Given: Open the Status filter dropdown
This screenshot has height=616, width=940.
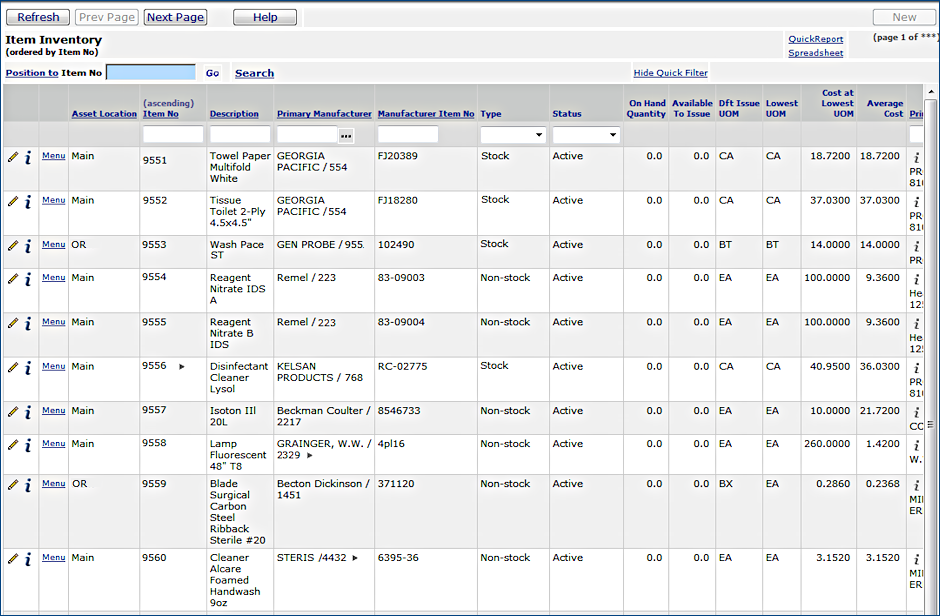Looking at the screenshot, I should (585, 135).
